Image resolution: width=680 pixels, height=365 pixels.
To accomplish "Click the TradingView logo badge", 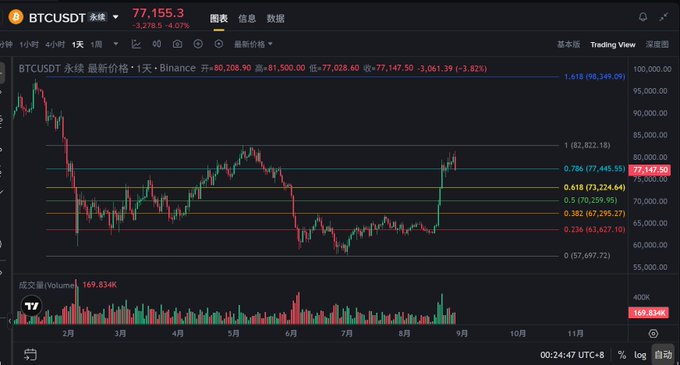I will tap(32, 306).
